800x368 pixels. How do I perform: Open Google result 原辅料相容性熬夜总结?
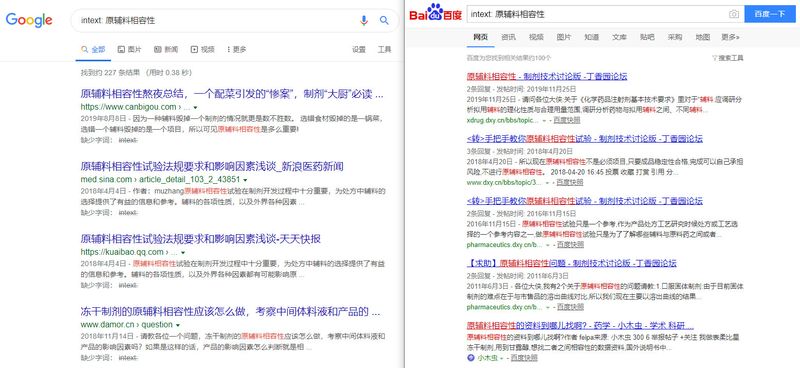[232, 94]
